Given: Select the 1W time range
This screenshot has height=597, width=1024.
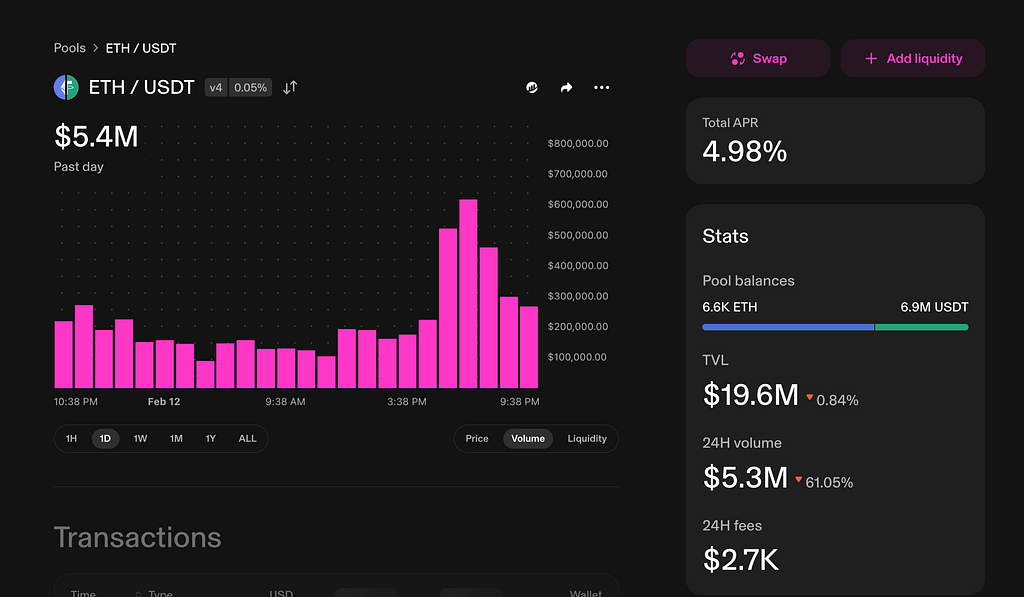Looking at the screenshot, I should 140,438.
